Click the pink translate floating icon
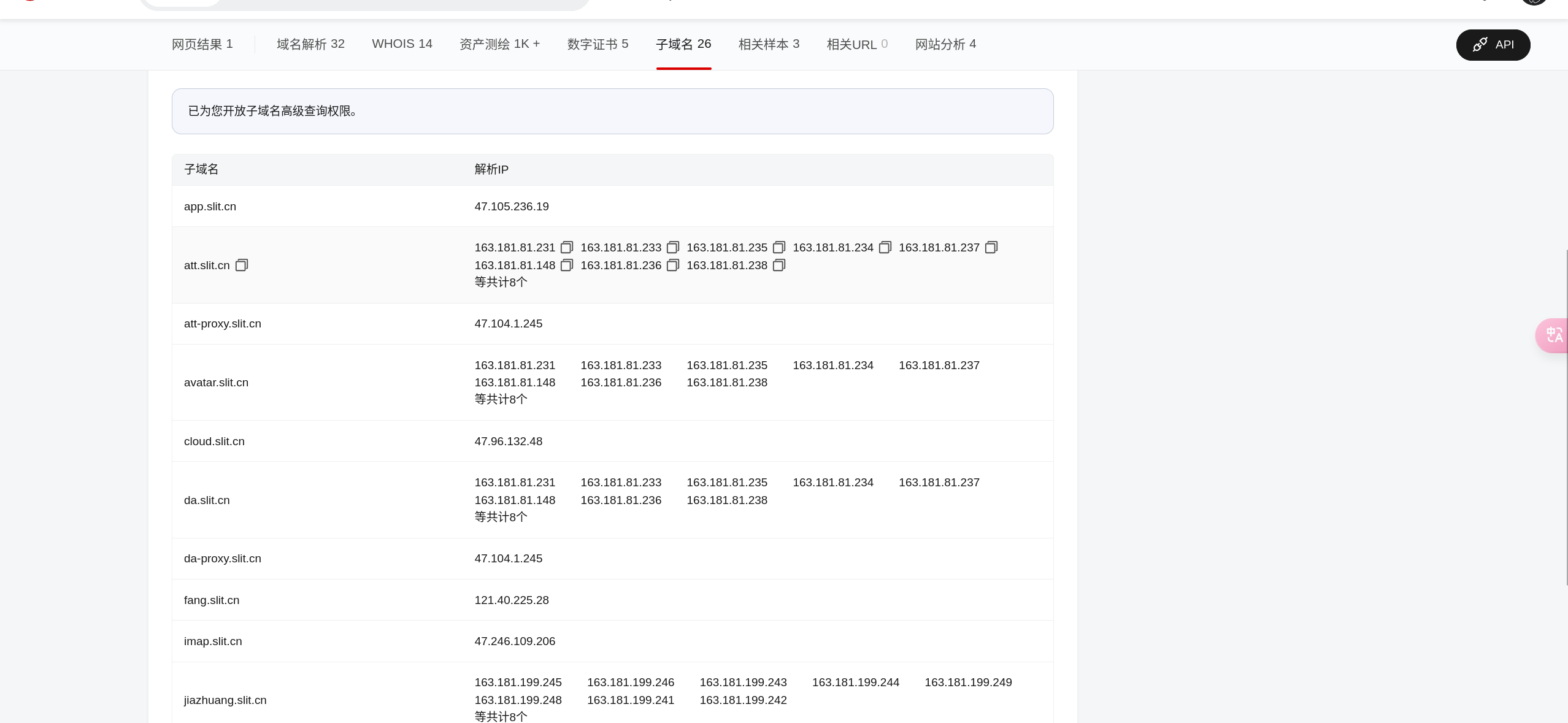 click(1553, 335)
